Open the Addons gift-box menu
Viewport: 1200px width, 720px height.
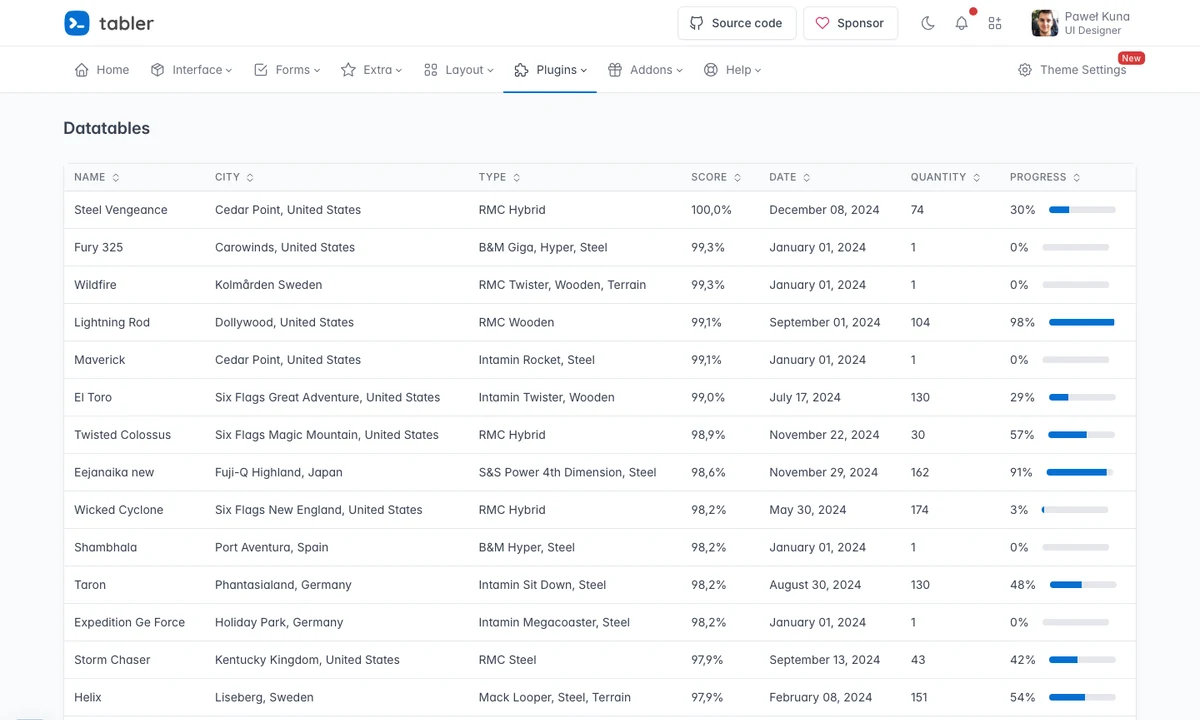[x=645, y=70]
